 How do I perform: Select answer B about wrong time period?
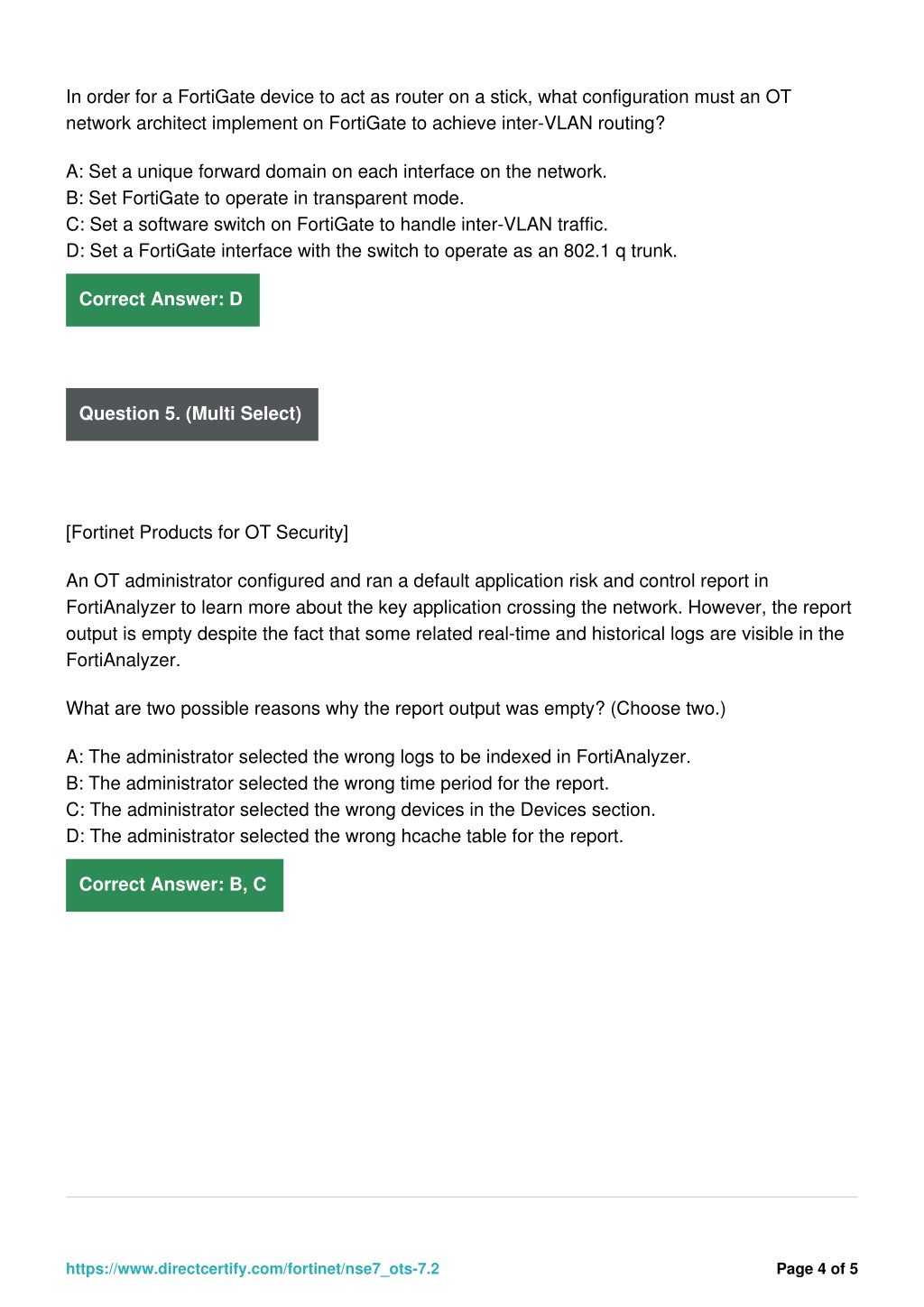[337, 783]
